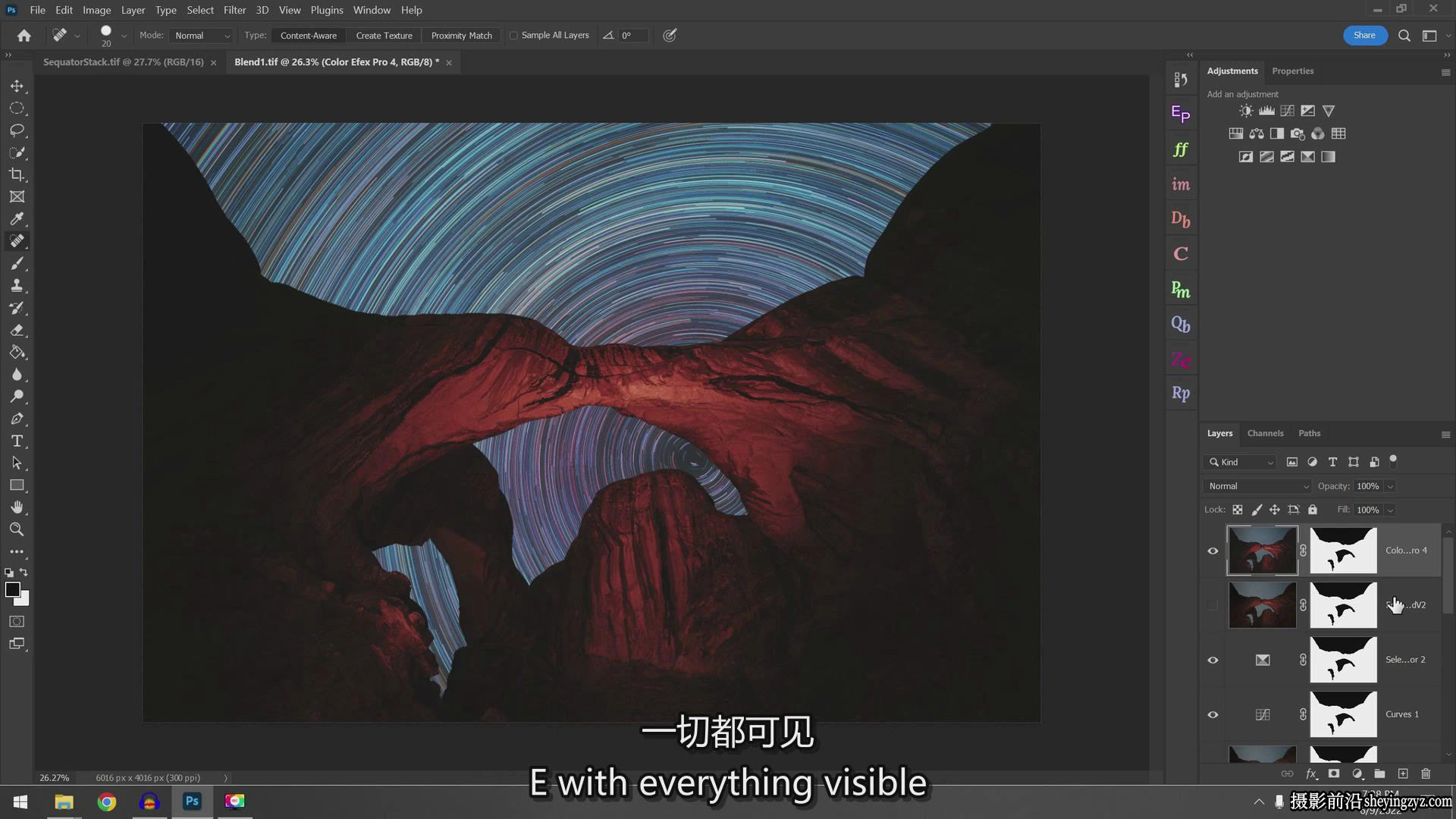Select the Frame tool
The width and height of the screenshot is (1456, 819).
pos(17,196)
